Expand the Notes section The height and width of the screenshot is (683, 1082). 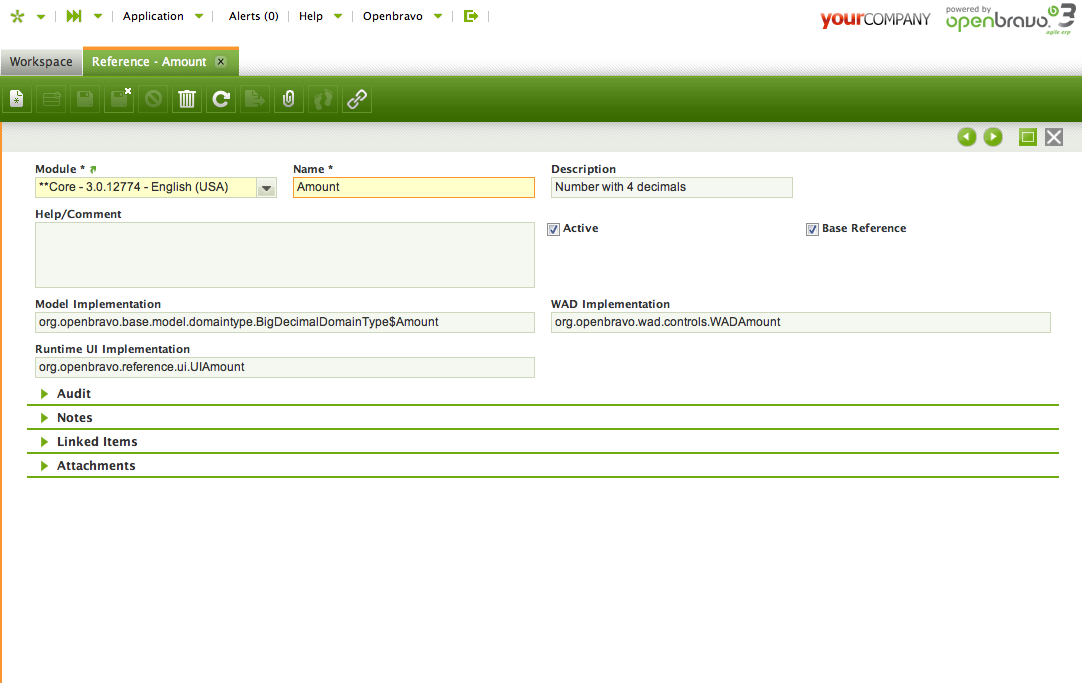click(x=74, y=418)
